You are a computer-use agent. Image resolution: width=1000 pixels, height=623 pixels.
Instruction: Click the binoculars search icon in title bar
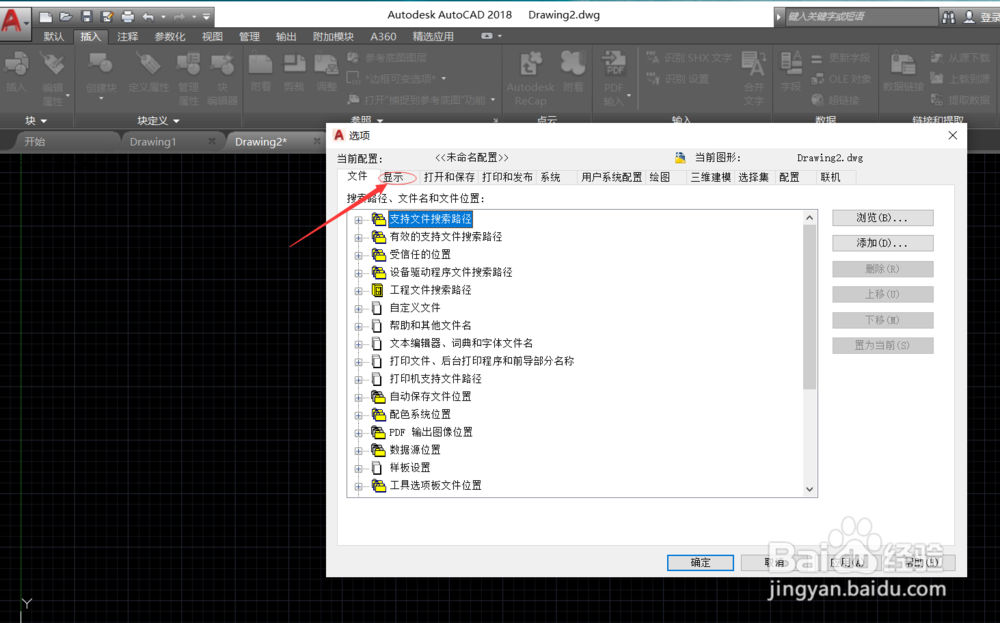point(949,17)
